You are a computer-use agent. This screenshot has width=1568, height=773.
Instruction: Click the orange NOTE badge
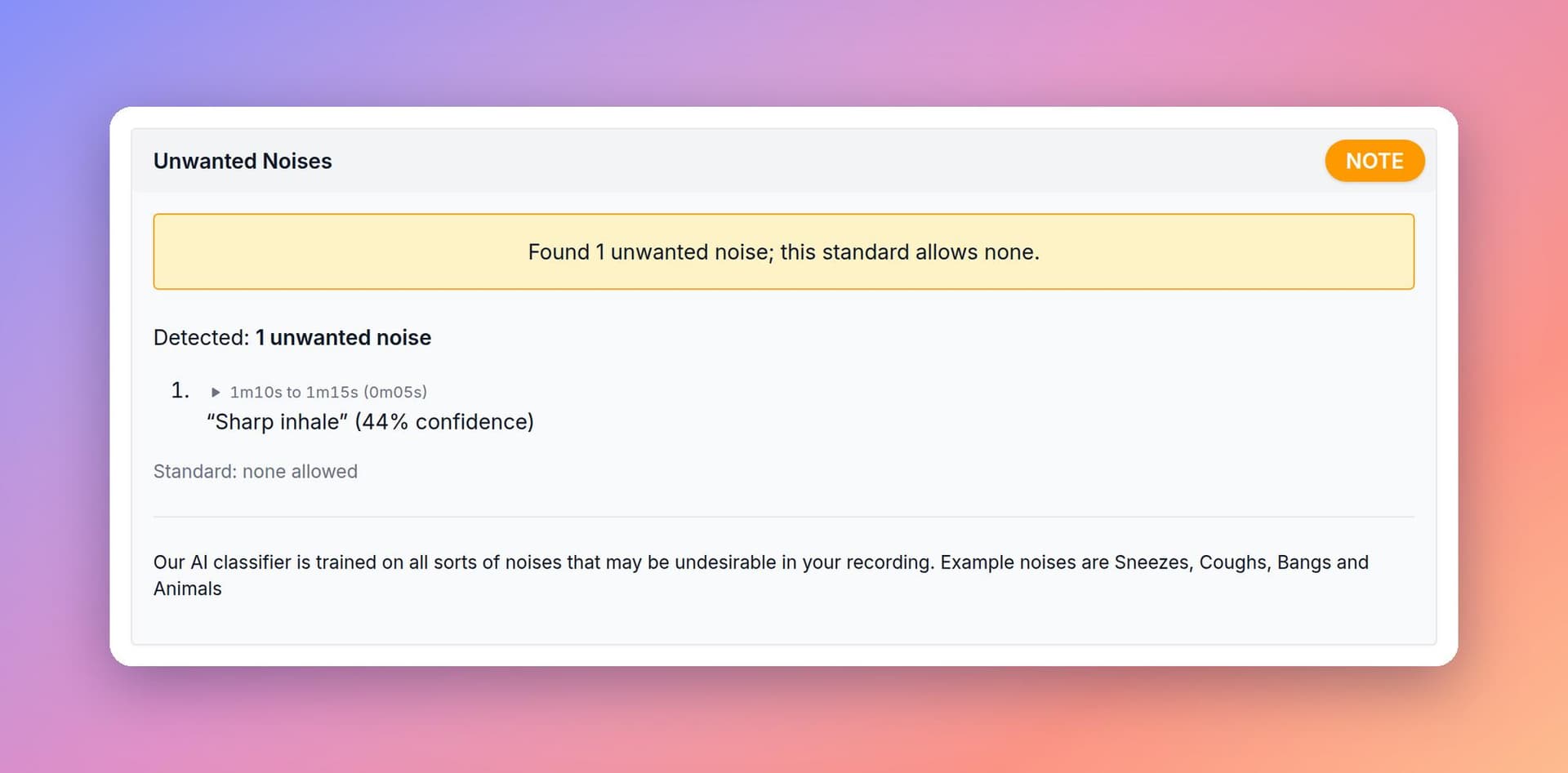pos(1374,161)
